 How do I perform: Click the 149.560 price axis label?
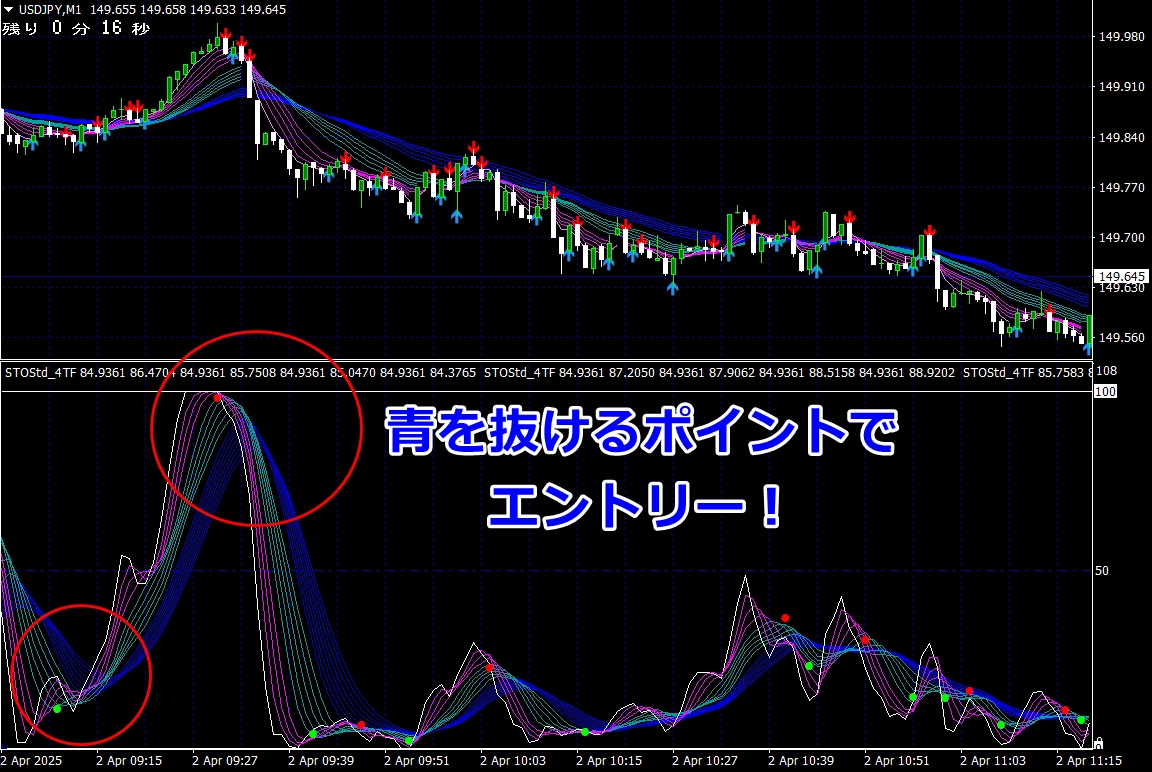click(x=1121, y=338)
